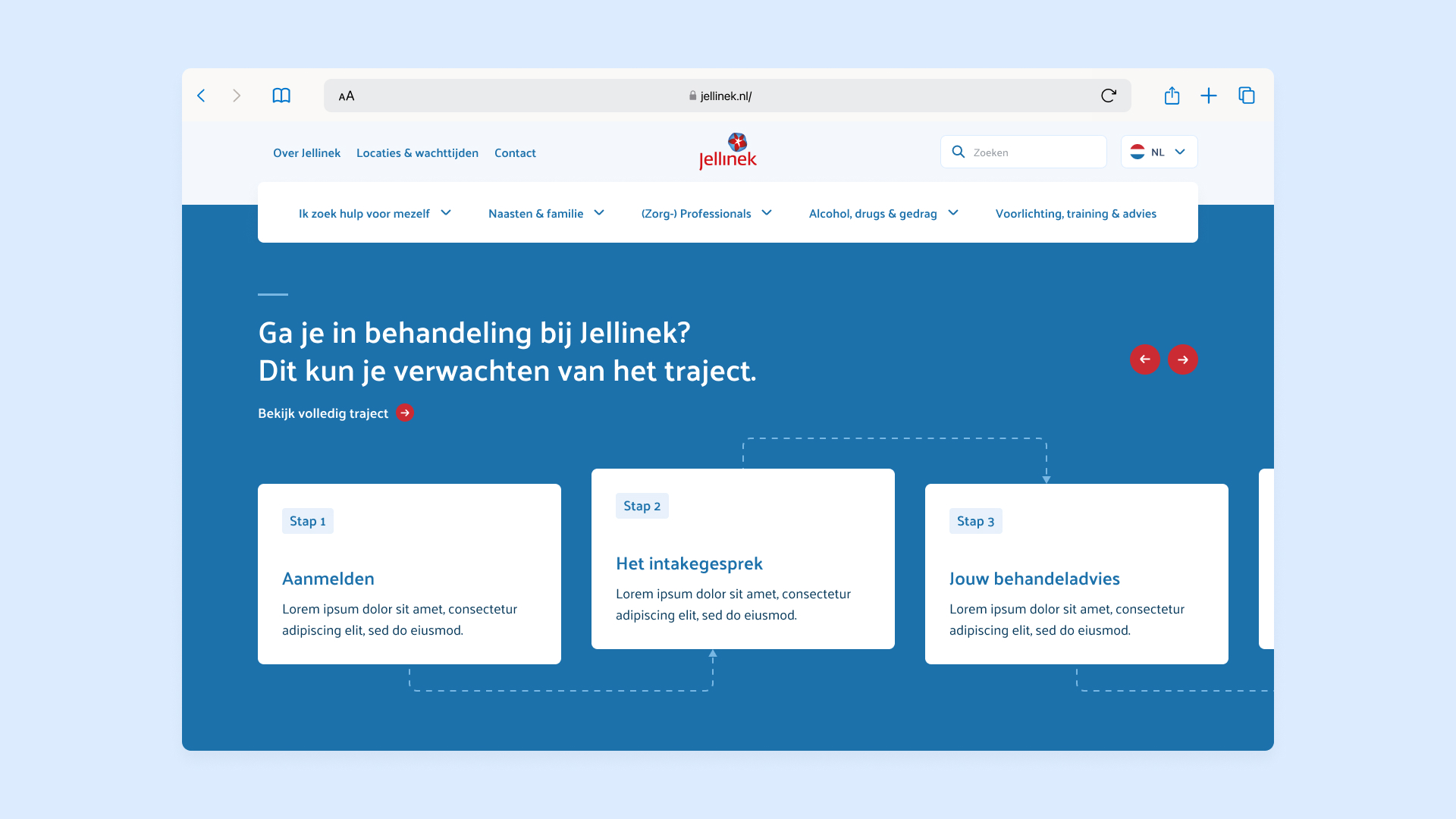Follow 'Bekijk volledig traject' link

[x=335, y=413]
